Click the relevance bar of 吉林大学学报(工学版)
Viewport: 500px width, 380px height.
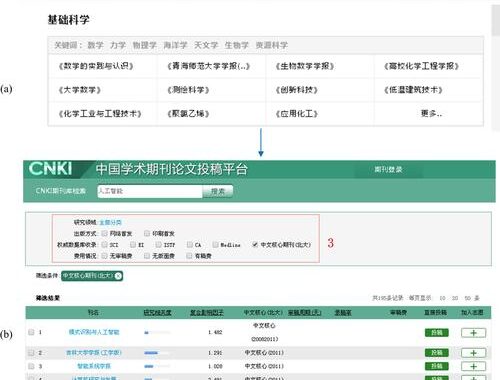coord(157,353)
